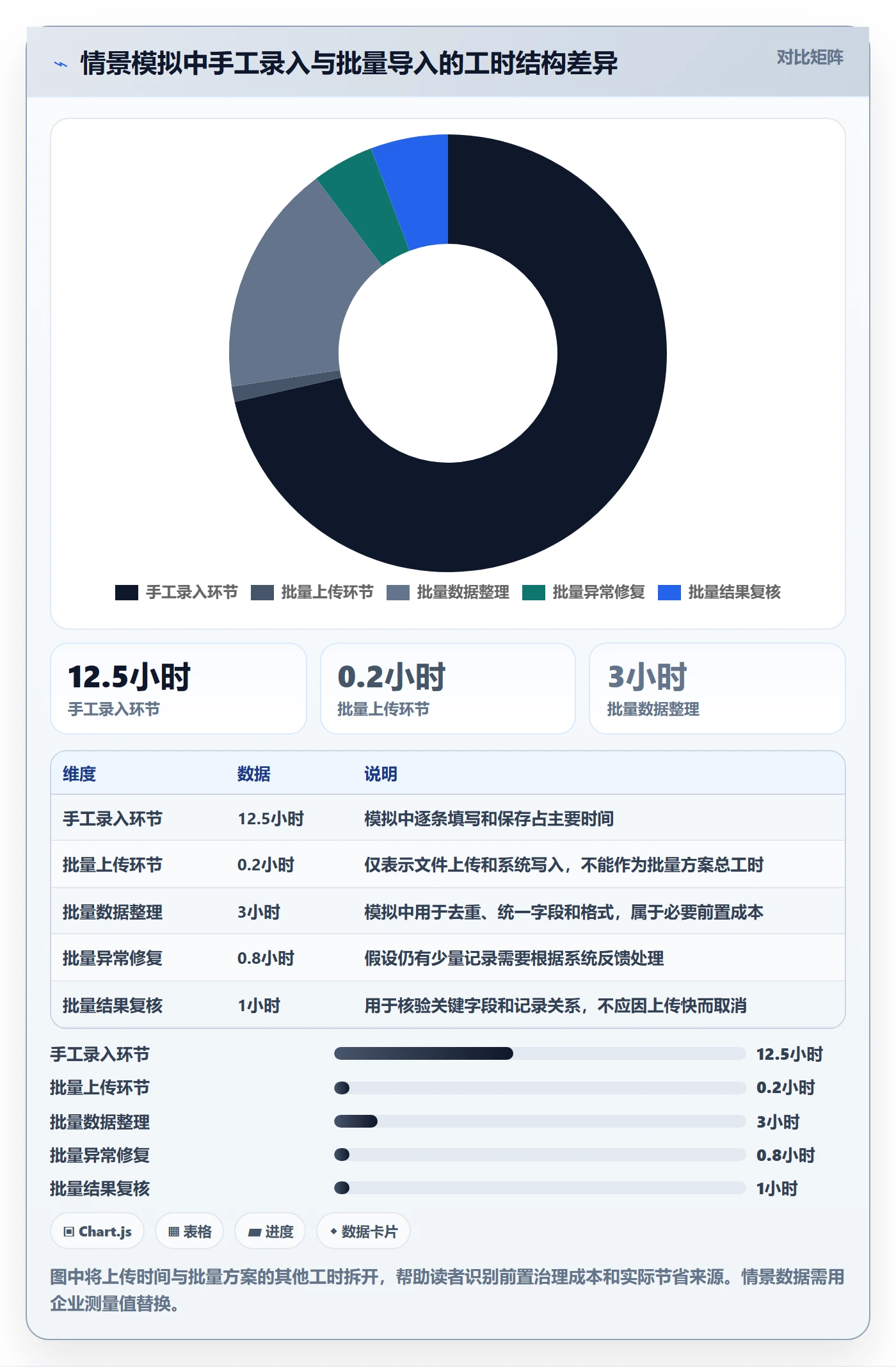This screenshot has height=1367, width=896.
Task: Open the 0.2小时 批量上传环节 card
Action: tap(448, 689)
